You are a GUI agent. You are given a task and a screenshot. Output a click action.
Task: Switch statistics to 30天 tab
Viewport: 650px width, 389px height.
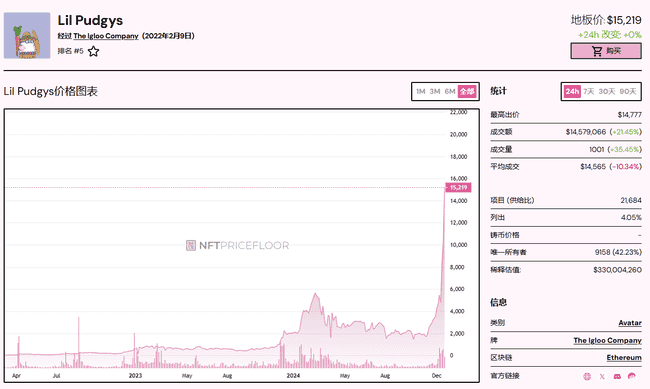[606, 91]
